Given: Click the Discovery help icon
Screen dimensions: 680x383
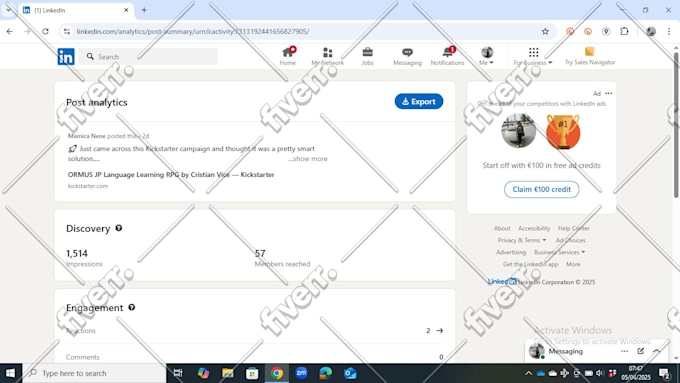Looking at the screenshot, I should point(118,228).
